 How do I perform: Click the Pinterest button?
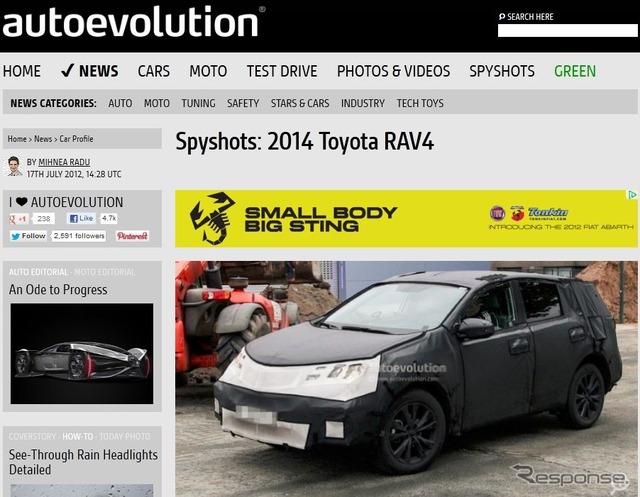132,236
